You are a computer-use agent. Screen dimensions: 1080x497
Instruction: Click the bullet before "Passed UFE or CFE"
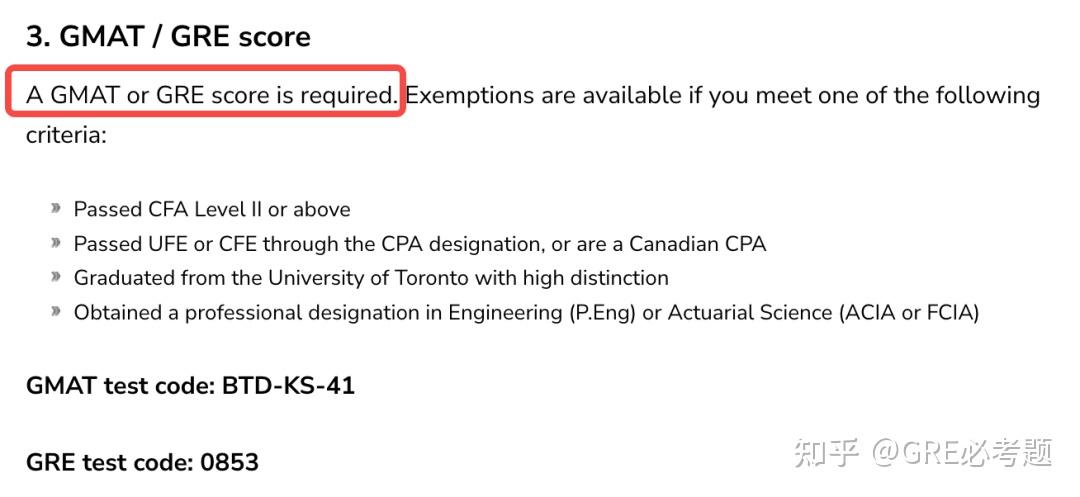tap(56, 243)
